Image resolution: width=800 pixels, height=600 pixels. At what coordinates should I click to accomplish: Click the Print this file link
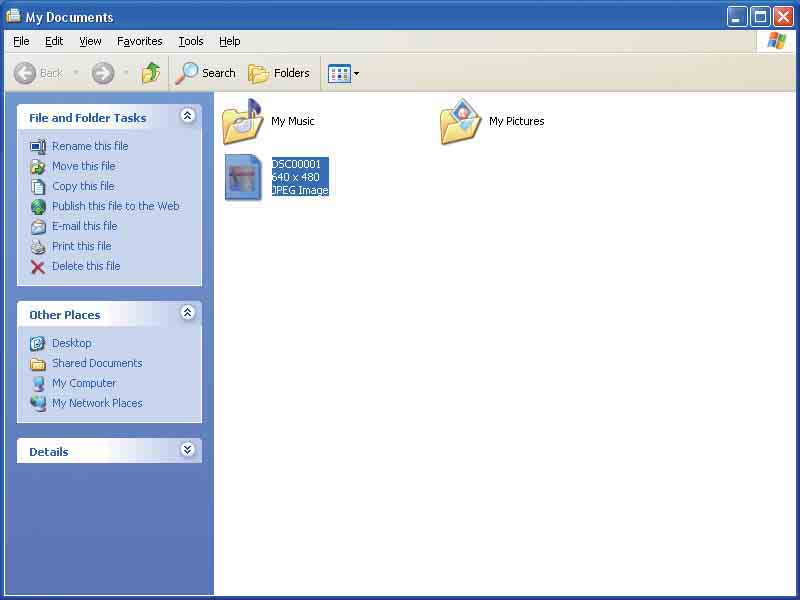coord(82,246)
